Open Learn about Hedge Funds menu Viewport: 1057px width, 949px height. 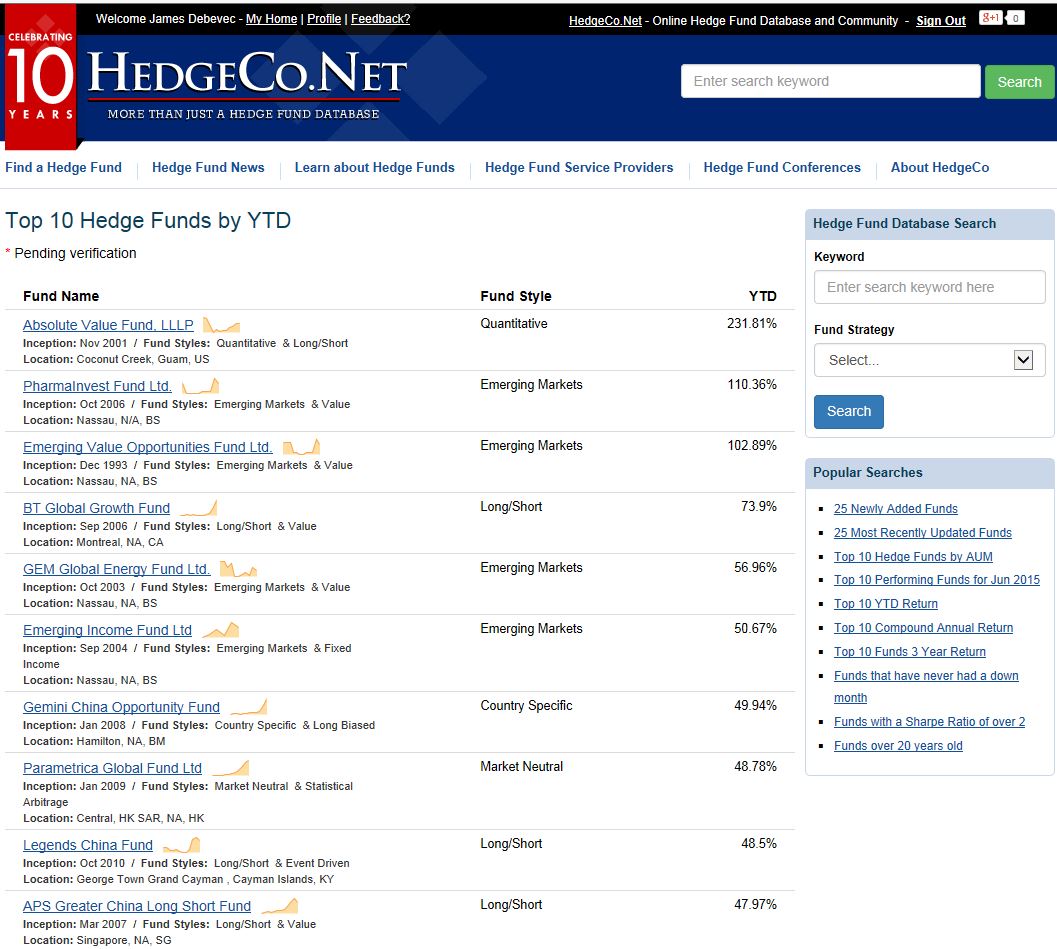point(374,167)
